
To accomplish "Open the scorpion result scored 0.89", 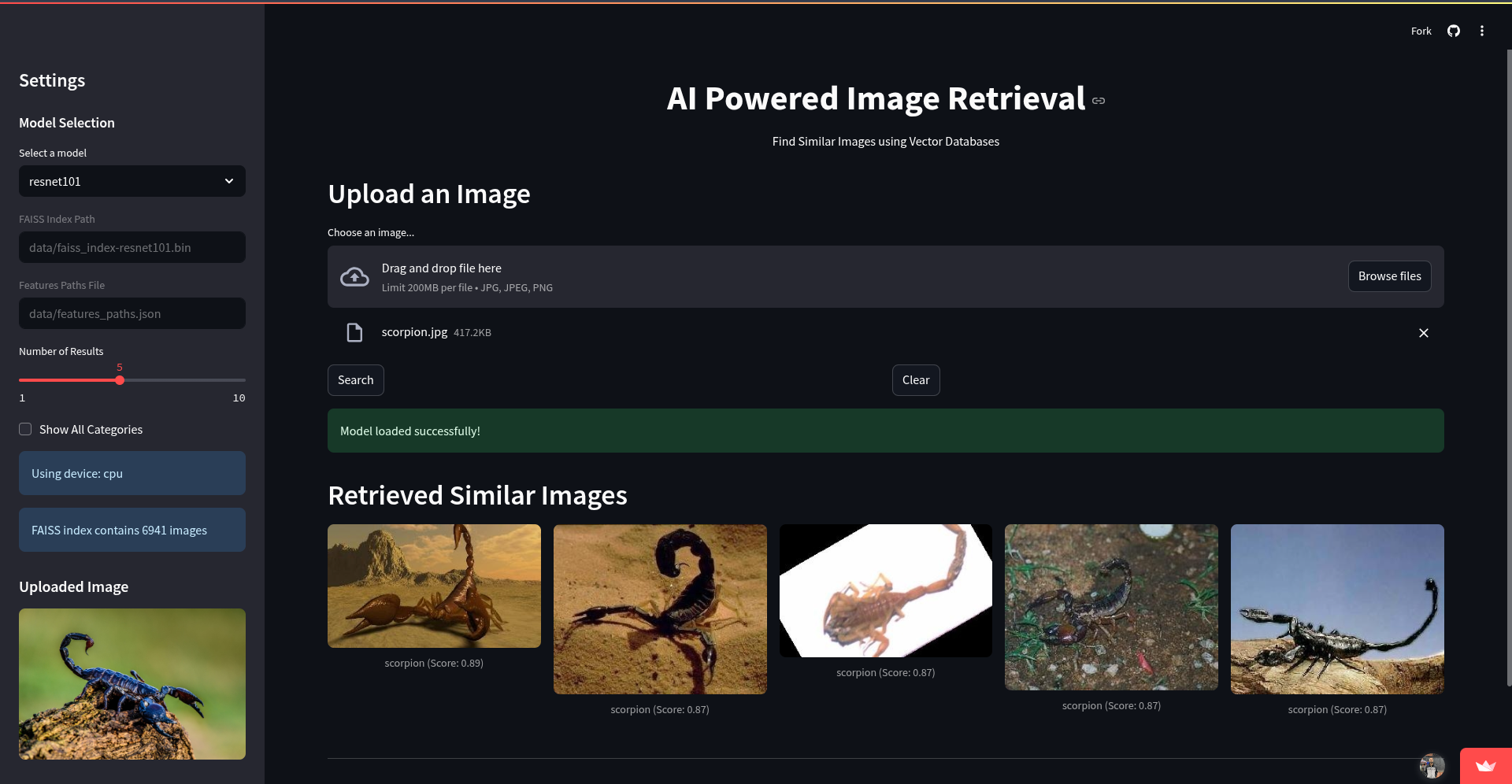I will (x=434, y=586).
